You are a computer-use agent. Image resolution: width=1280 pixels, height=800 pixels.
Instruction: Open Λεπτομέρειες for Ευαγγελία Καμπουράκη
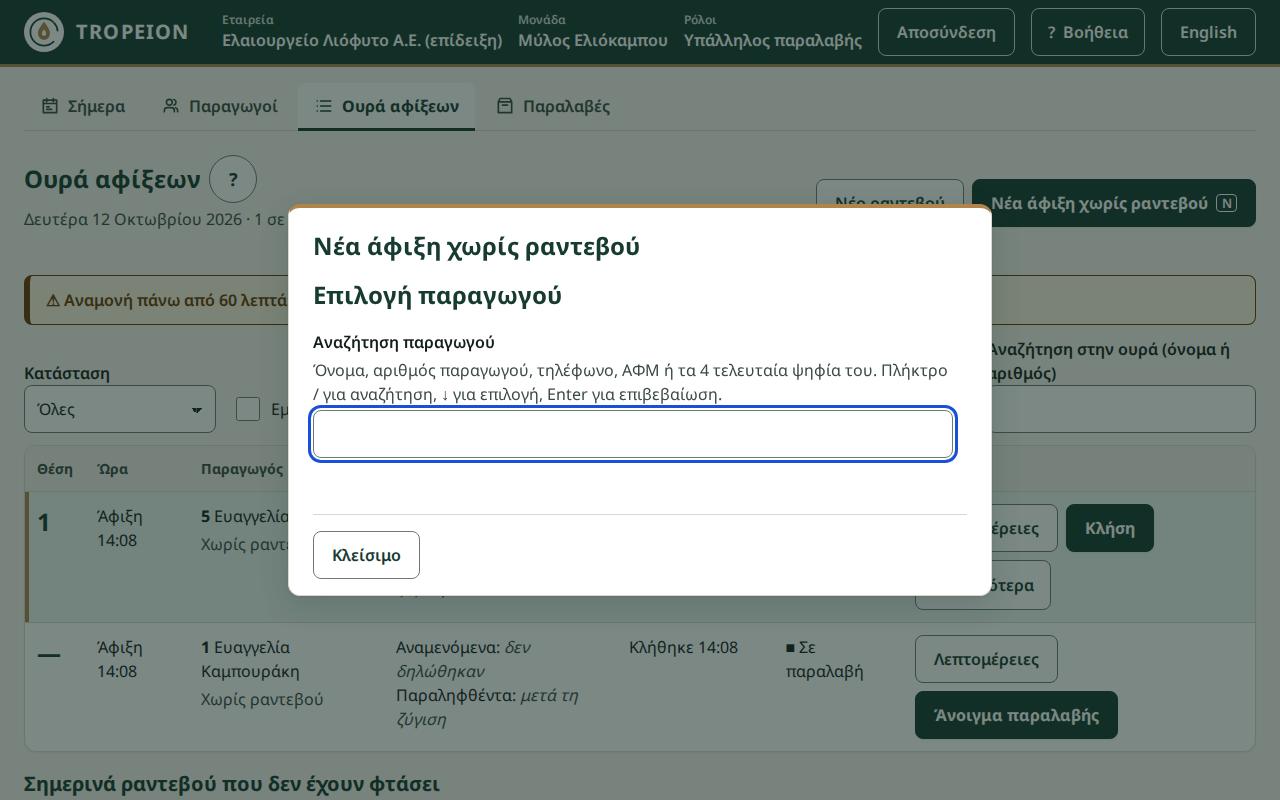click(x=986, y=659)
